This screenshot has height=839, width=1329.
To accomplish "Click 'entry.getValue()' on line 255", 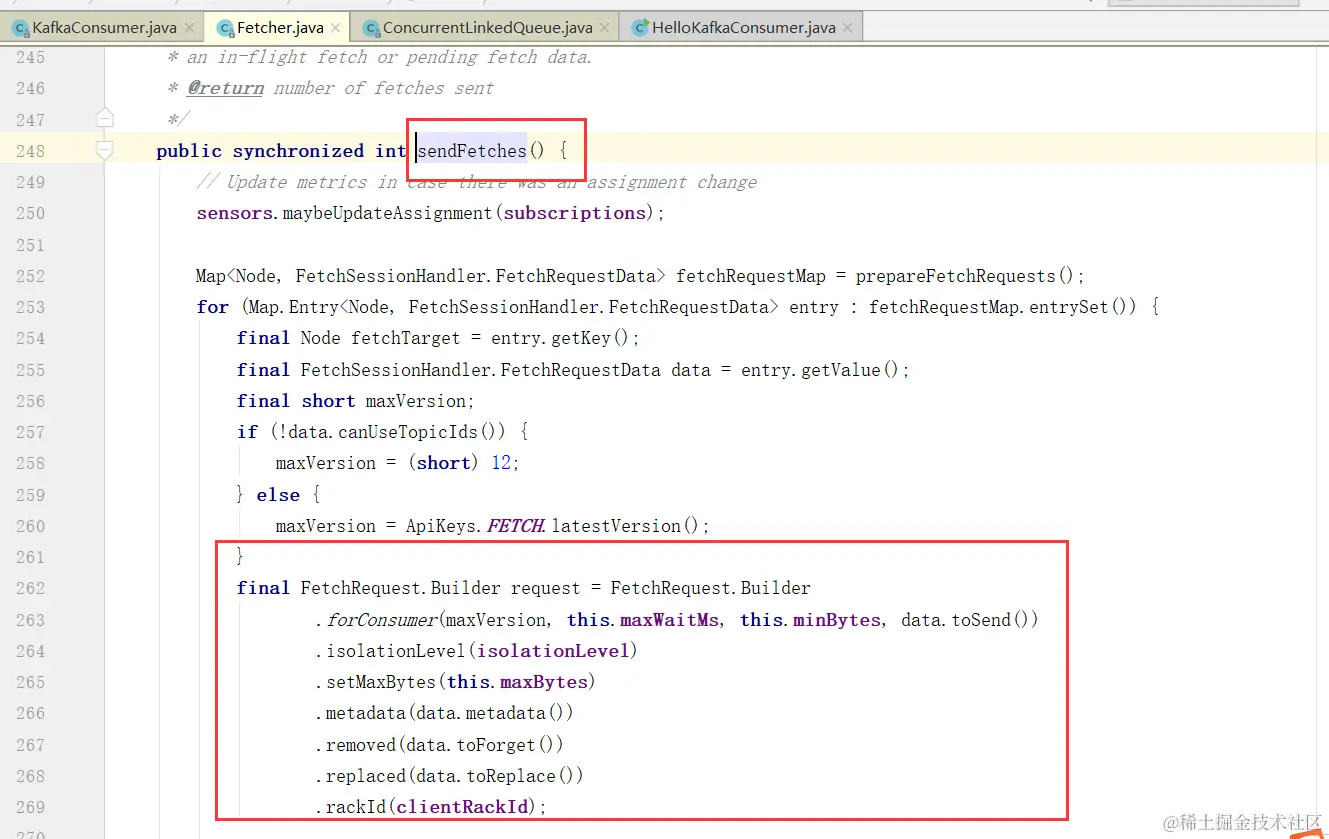I will [820, 370].
